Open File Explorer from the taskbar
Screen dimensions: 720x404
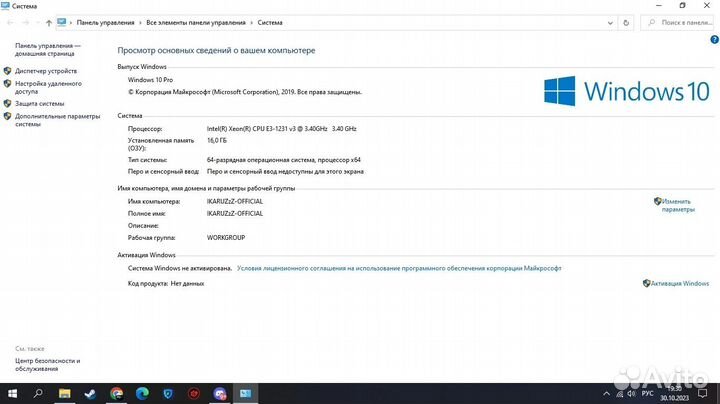pyautogui.click(x=64, y=393)
